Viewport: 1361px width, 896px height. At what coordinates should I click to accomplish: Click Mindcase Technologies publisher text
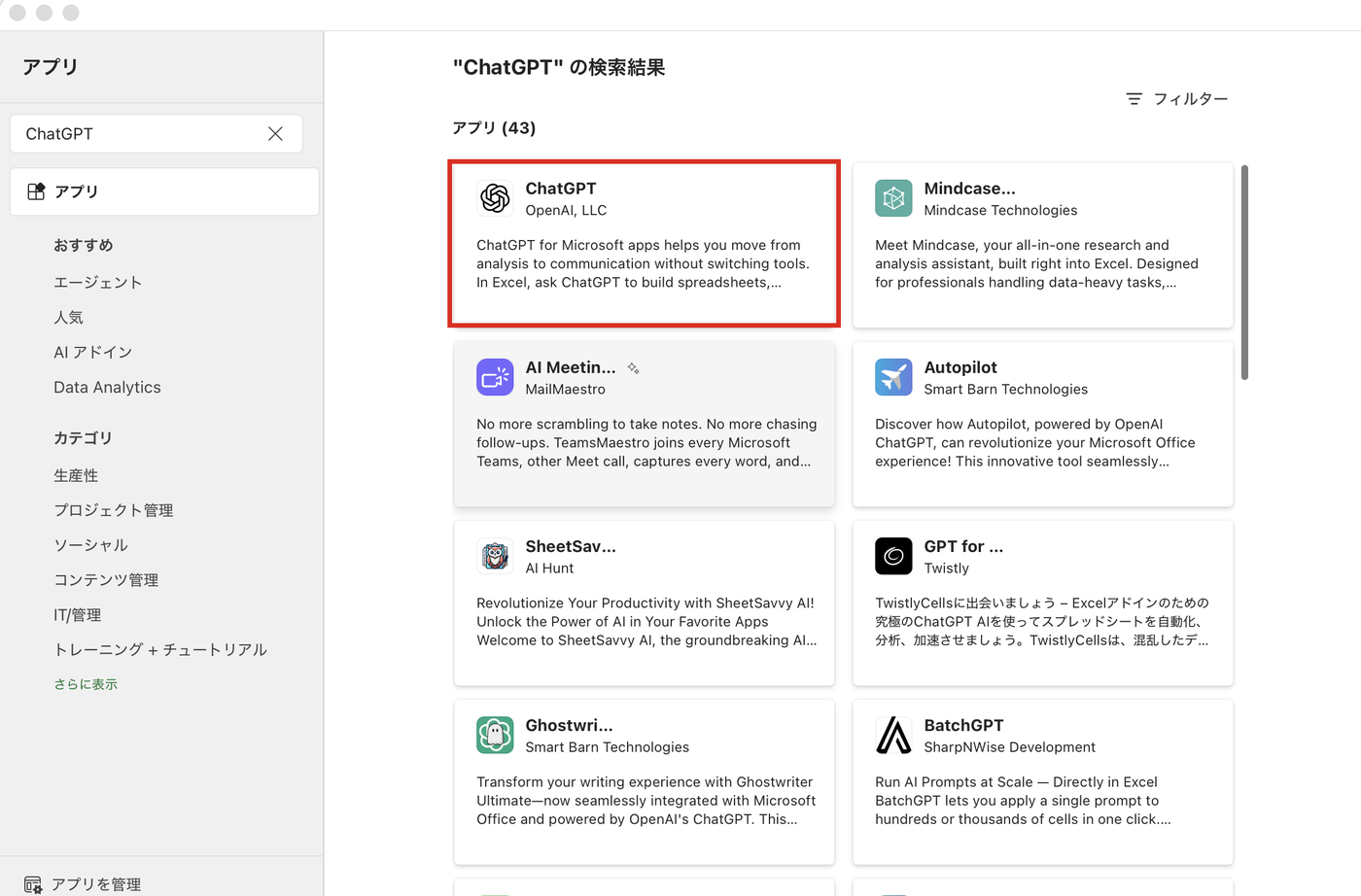tap(1000, 210)
